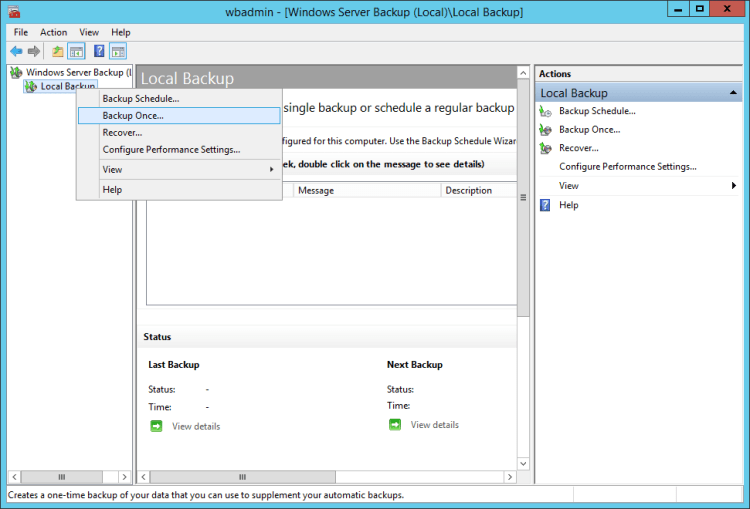Screen dimensions: 750x509
Task: Open the File menu
Action: (x=21, y=32)
